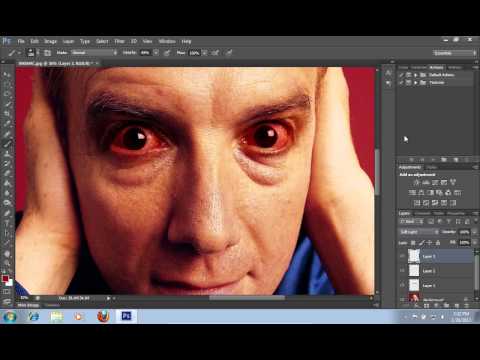Open the brush Mode dropdown
This screenshot has height=360, width=480.
95,53
